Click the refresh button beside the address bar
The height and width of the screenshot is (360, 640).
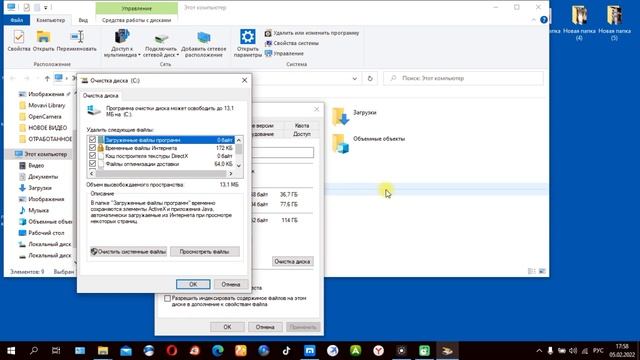point(370,78)
